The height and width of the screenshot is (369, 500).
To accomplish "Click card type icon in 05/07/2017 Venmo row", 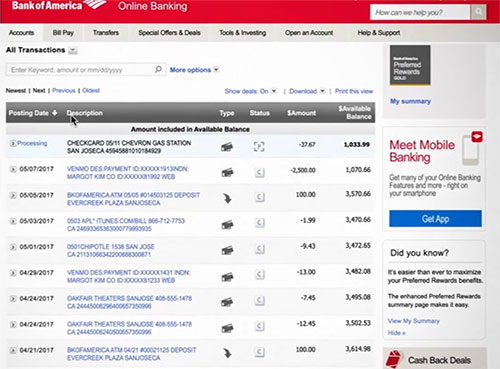I will coord(227,173).
